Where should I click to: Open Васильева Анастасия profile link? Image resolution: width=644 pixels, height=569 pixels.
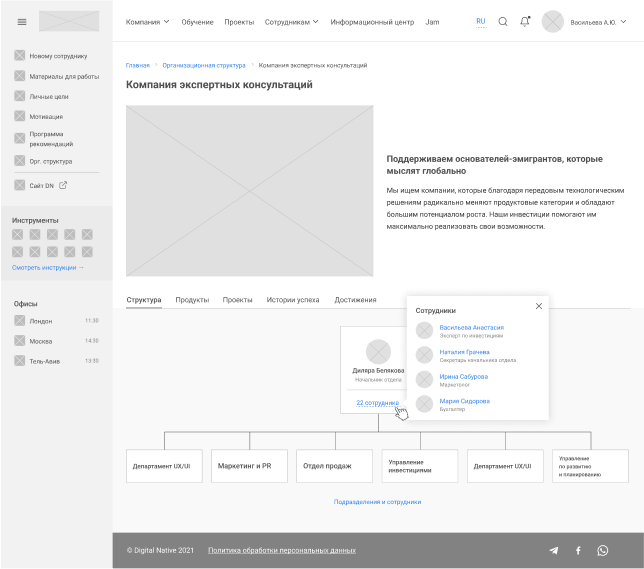coord(472,327)
